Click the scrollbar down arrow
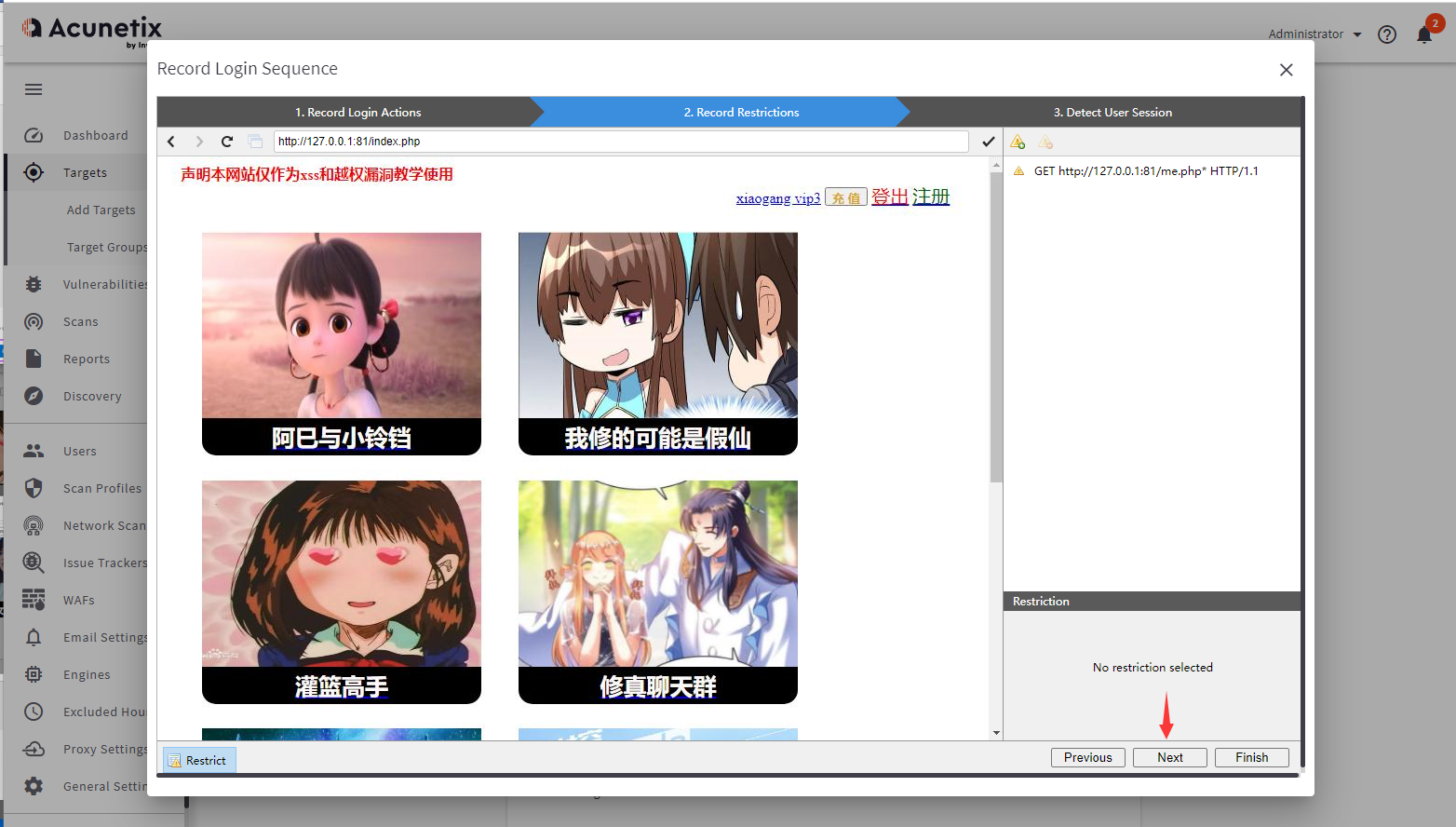1456x827 pixels. click(x=996, y=733)
